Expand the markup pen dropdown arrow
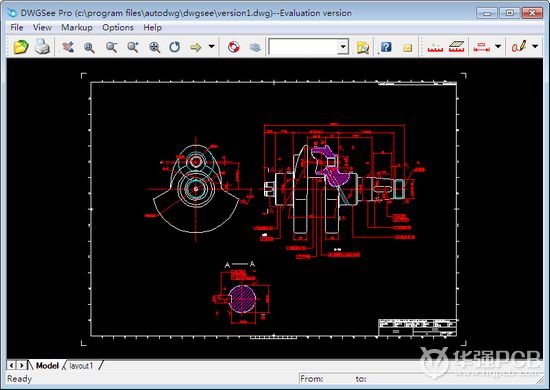Screen dimensions: 550x390 point(535,46)
